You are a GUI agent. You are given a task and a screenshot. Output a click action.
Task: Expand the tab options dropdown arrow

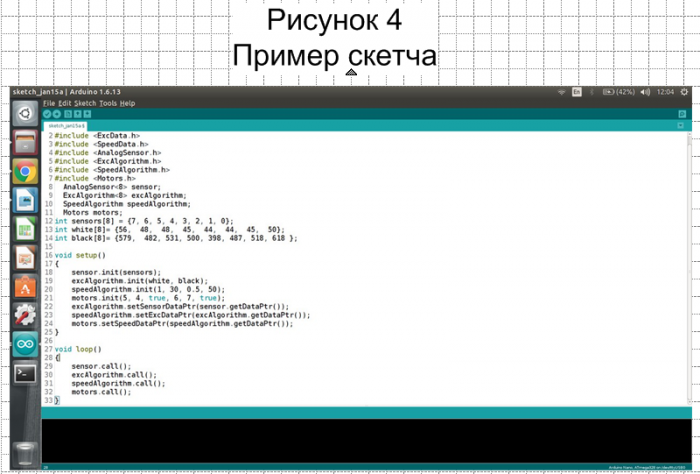[x=683, y=126]
